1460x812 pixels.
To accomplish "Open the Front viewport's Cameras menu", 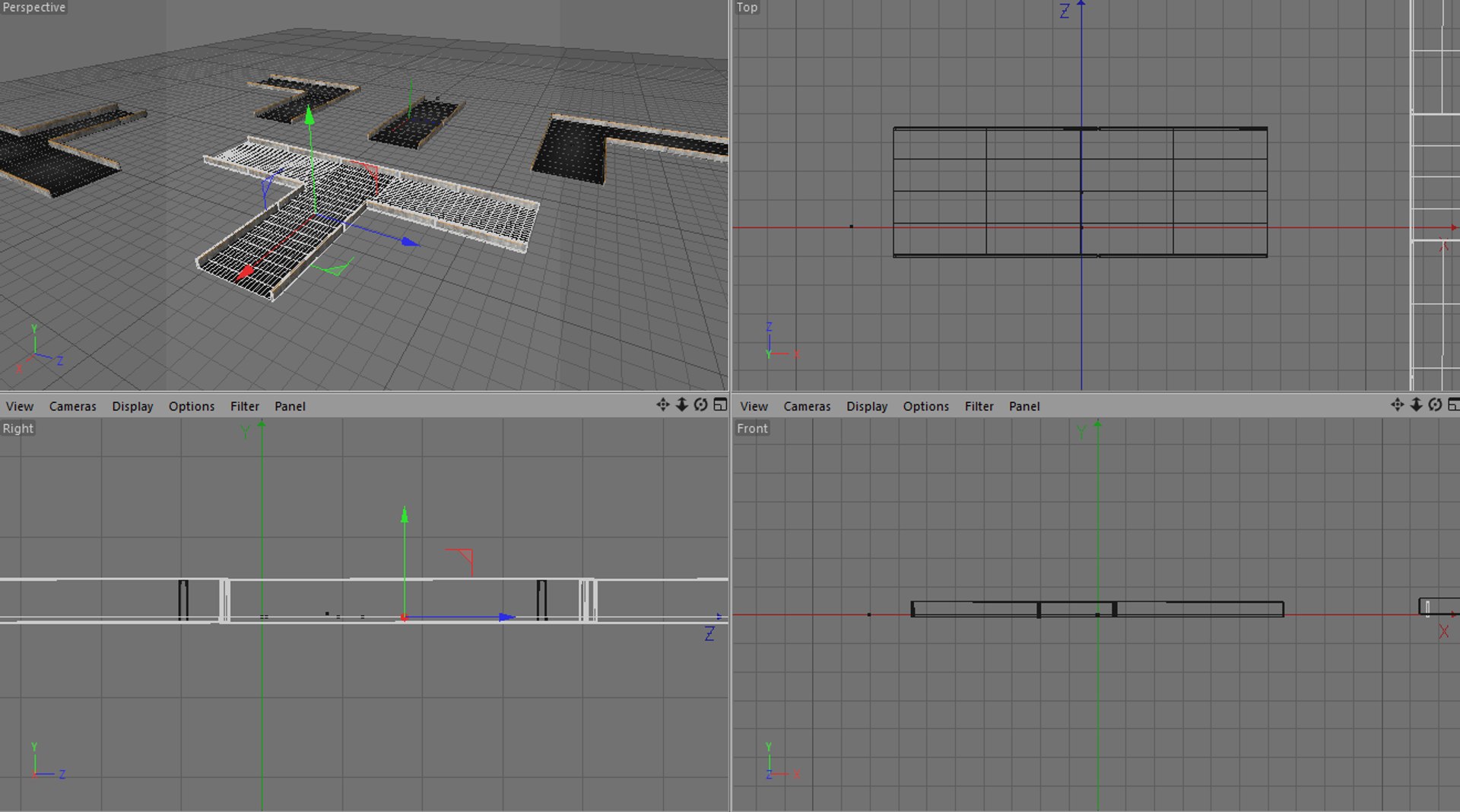I will (x=808, y=406).
